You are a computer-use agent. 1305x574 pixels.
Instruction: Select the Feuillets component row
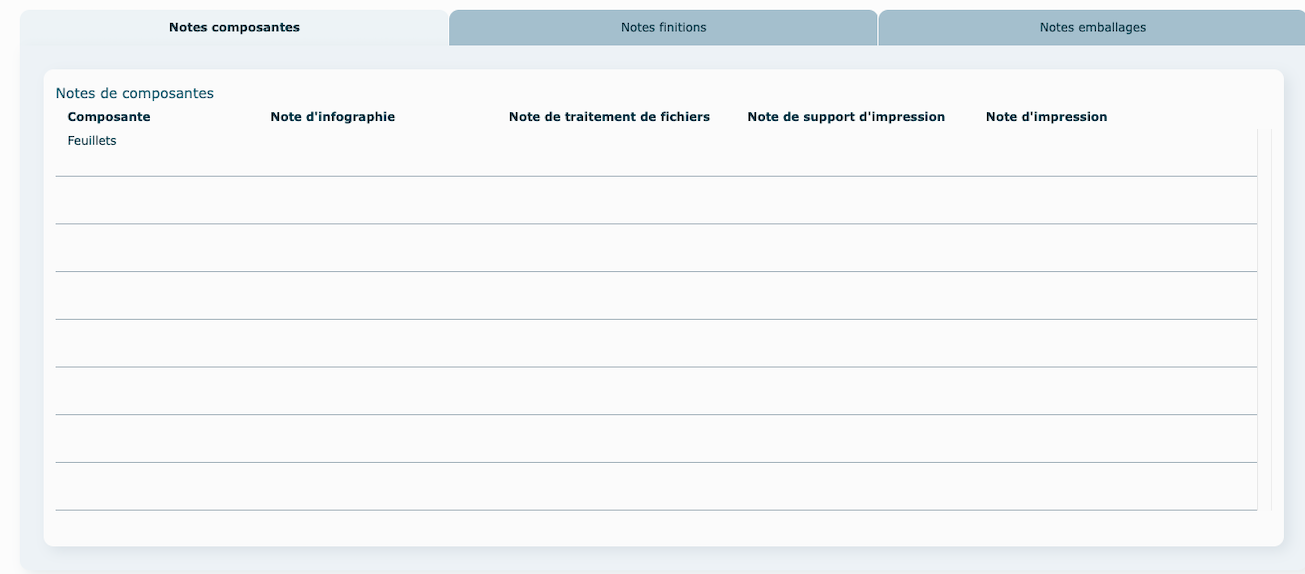(92, 141)
